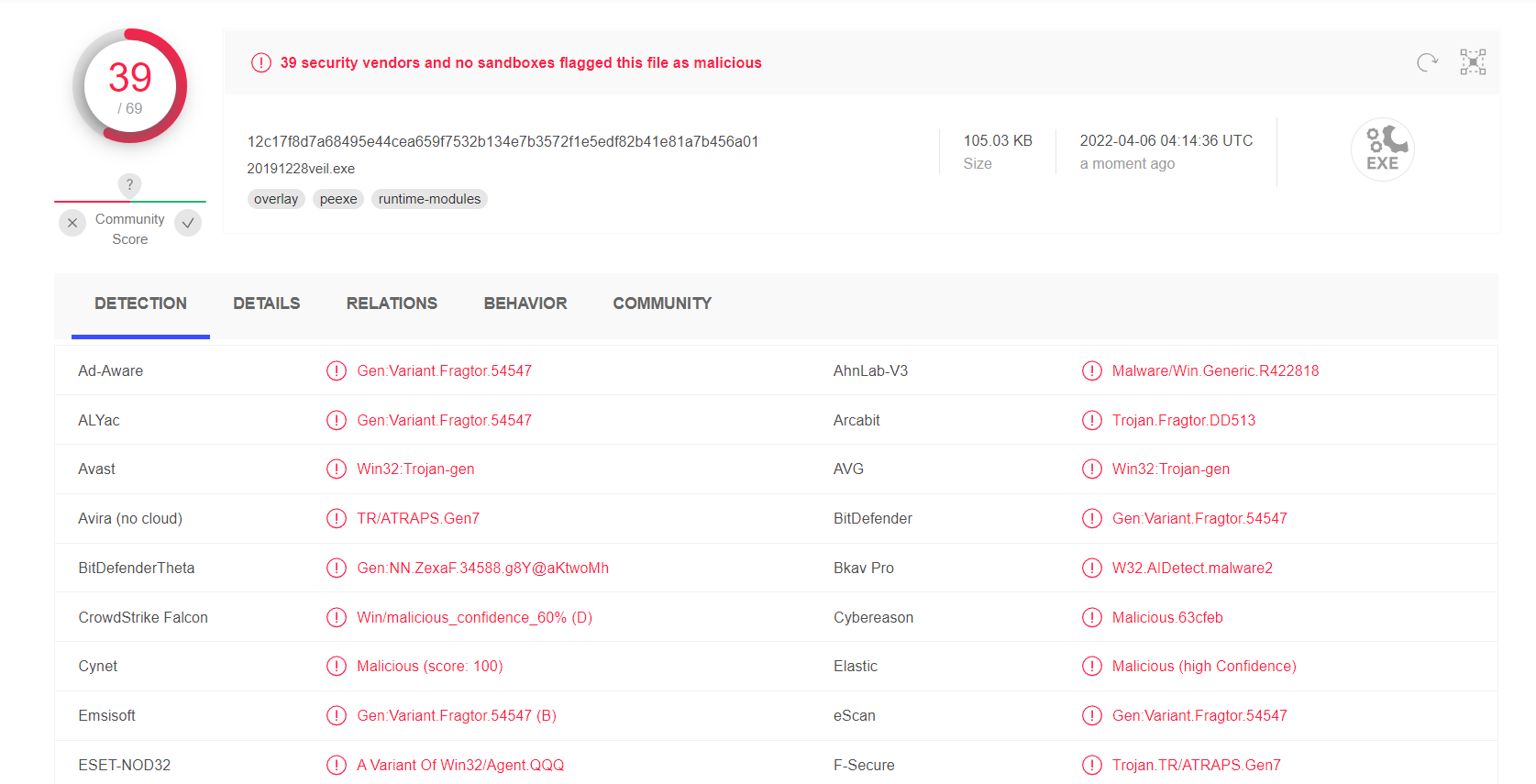Click the 20191228veil.exe file name
This screenshot has height=784, width=1536.
click(301, 169)
